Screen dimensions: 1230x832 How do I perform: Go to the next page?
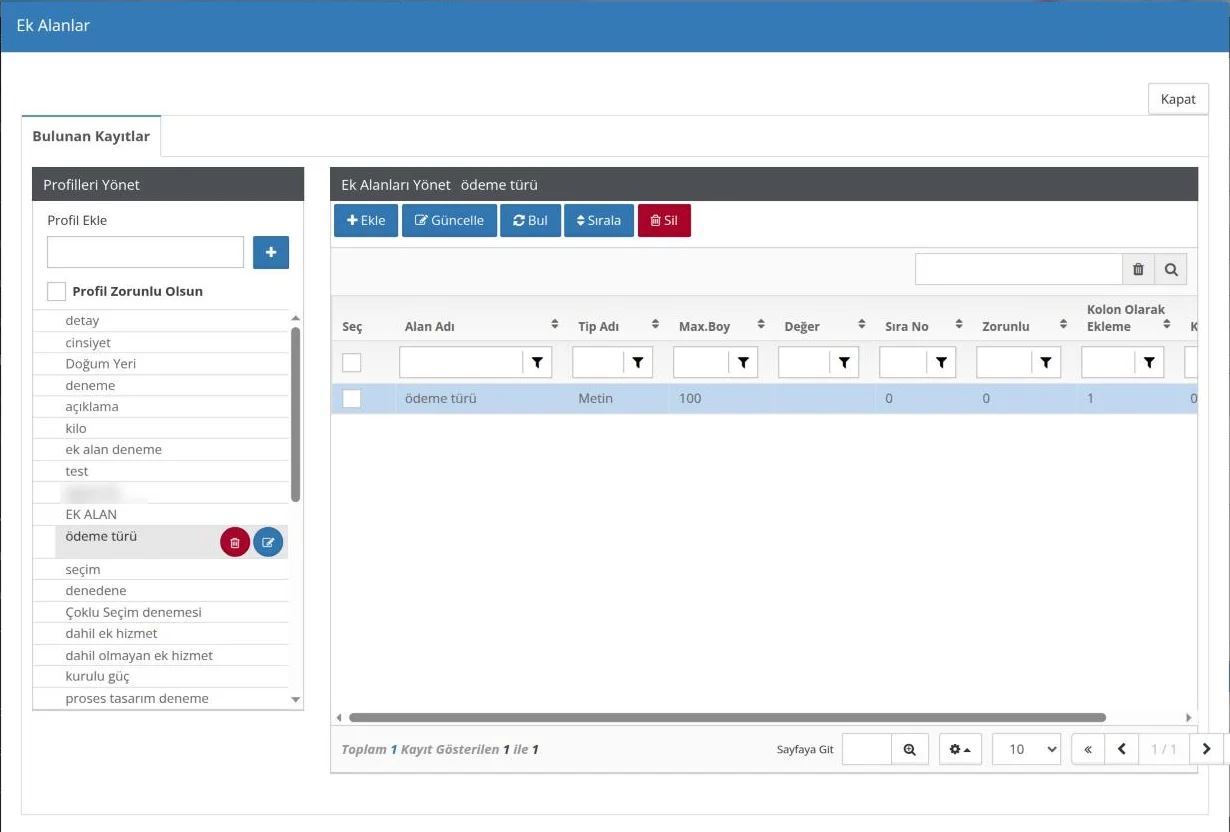[x=1207, y=749]
